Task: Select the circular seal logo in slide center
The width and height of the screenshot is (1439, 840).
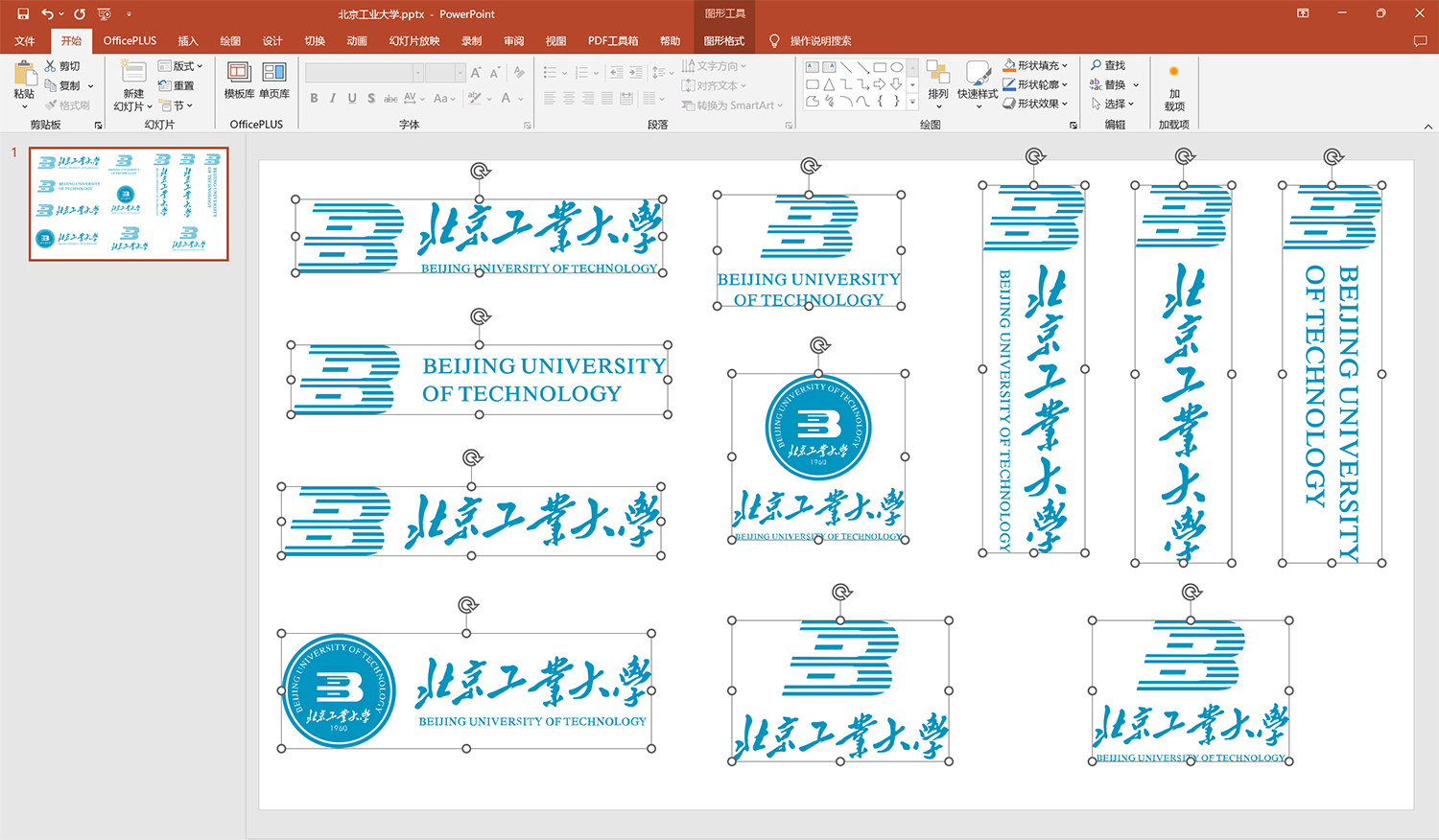Action: point(818,427)
